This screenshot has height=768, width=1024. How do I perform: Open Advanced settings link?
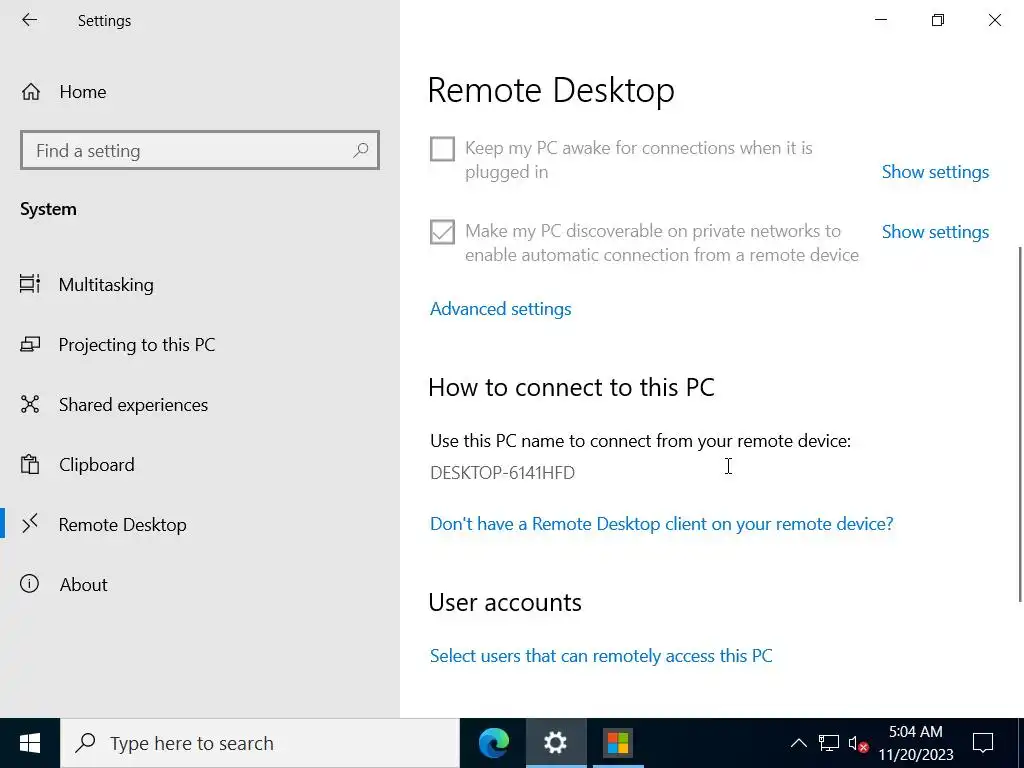tap(500, 309)
